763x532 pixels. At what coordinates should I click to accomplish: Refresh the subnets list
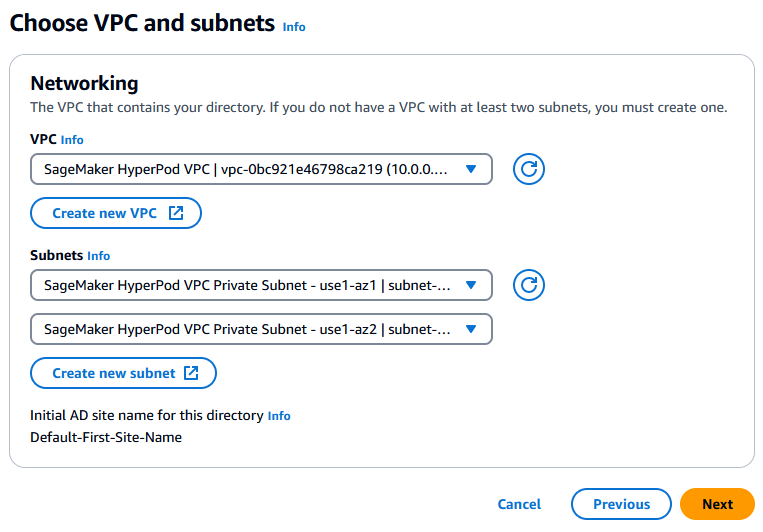[x=529, y=286]
